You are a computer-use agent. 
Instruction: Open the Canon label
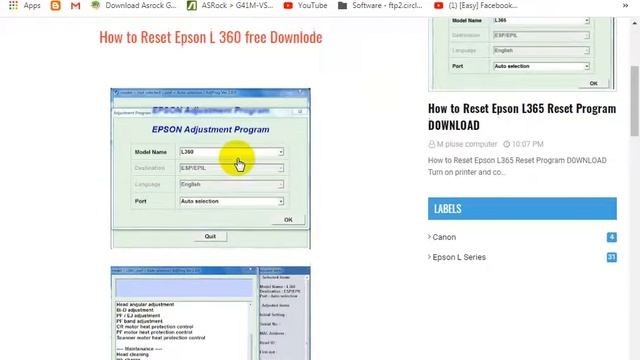(x=444, y=237)
